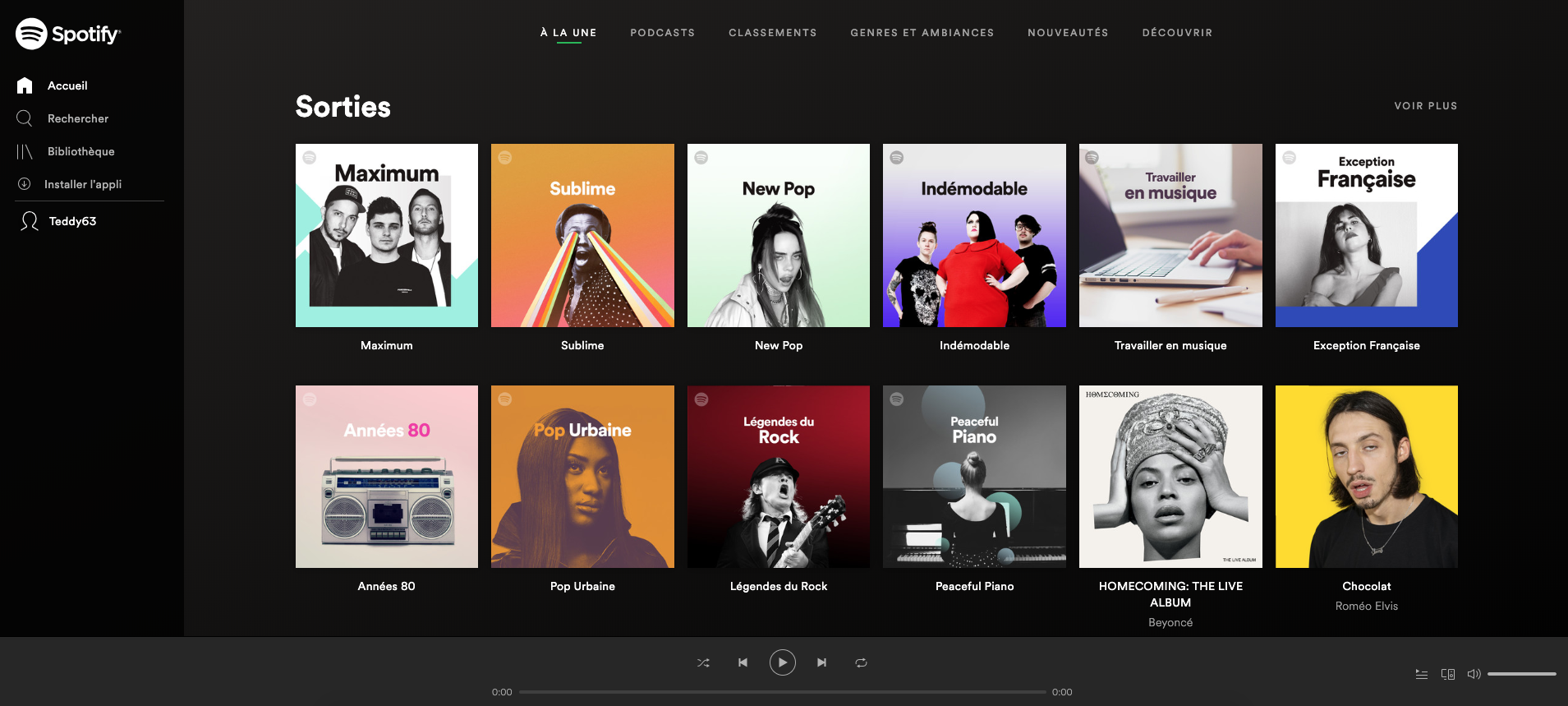Toggle repeat mode

click(x=861, y=662)
